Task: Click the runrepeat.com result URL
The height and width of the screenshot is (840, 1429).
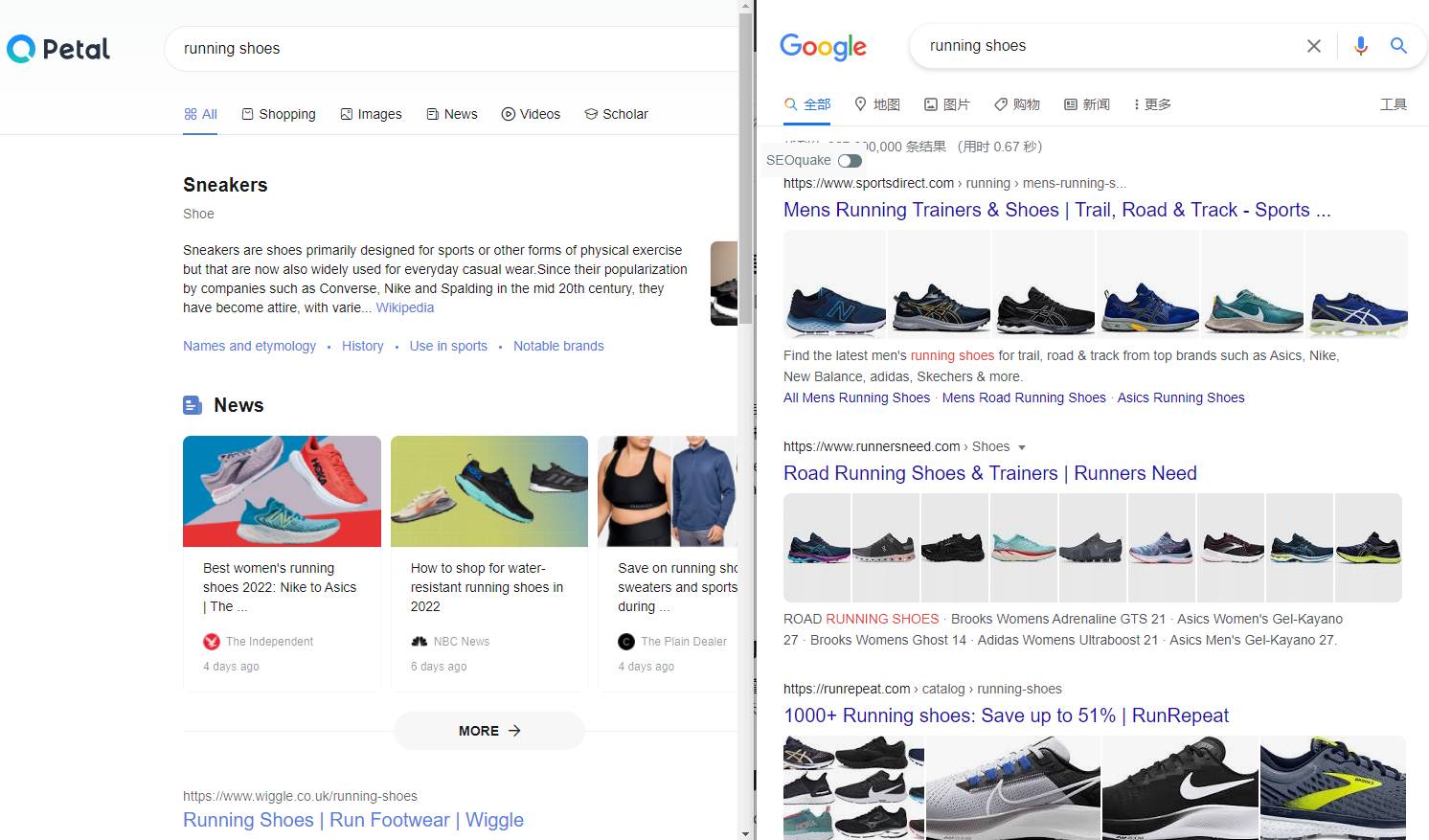Action: pyautogui.click(x=922, y=689)
